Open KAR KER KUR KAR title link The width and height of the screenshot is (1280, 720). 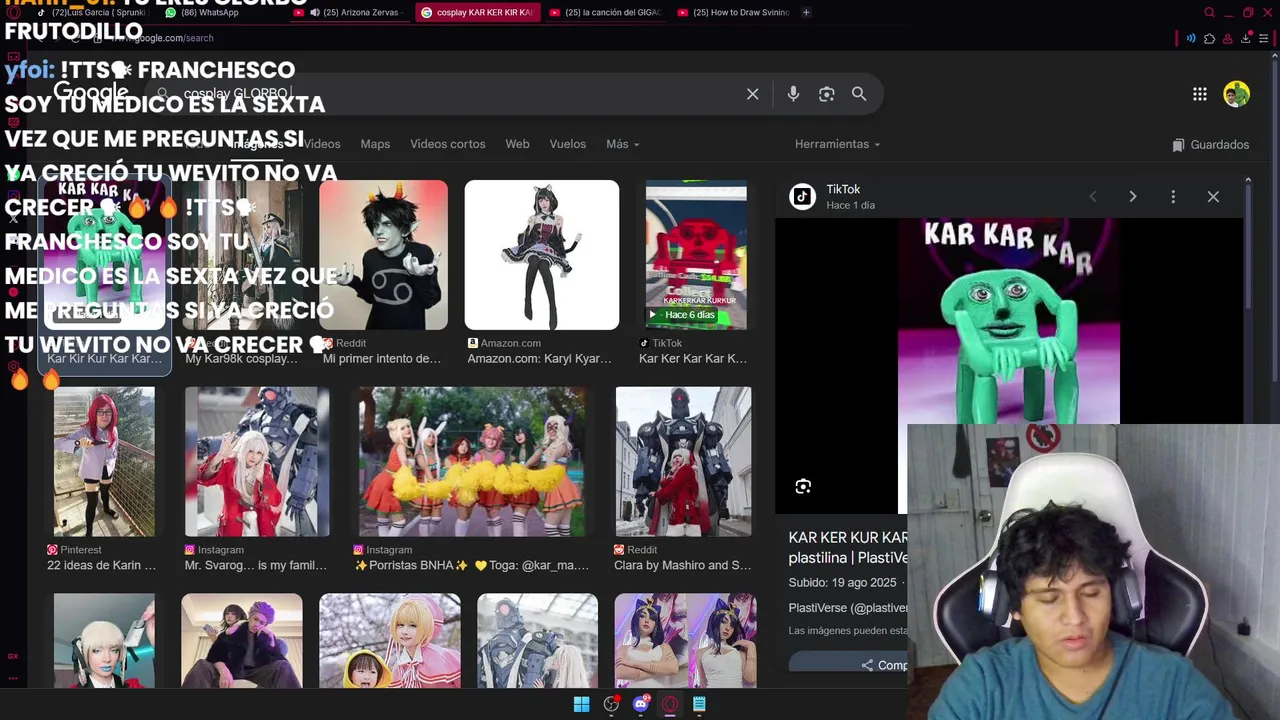(x=848, y=547)
